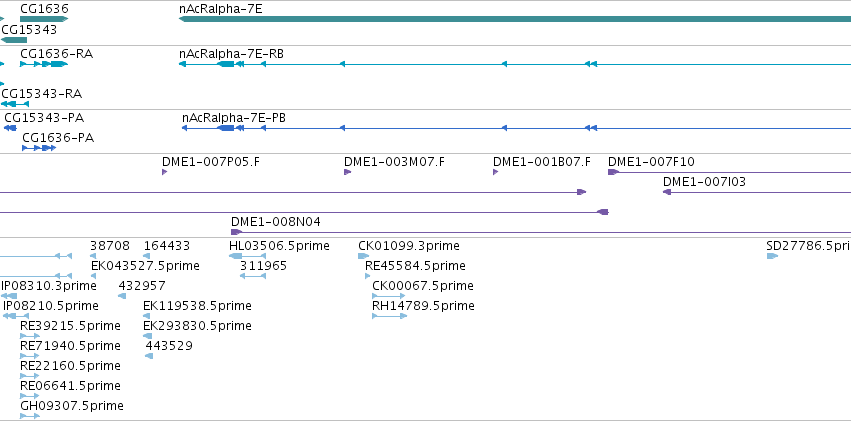This screenshot has width=851, height=421.
Task: Click the RH14789.5prime EST feature
Action: pos(390,316)
